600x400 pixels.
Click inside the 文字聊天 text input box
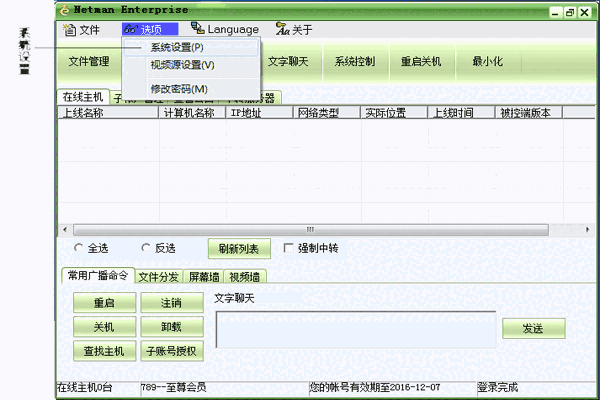[355, 329]
